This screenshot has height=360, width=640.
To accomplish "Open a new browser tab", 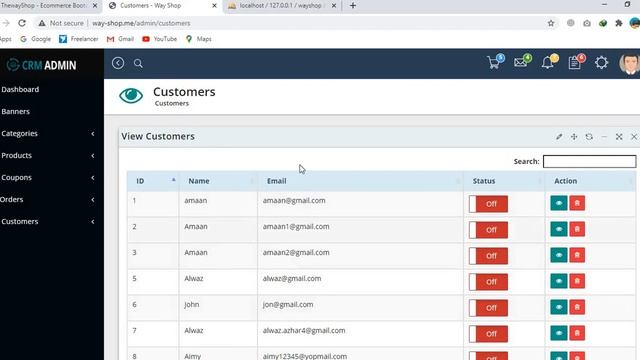I will point(353,6).
